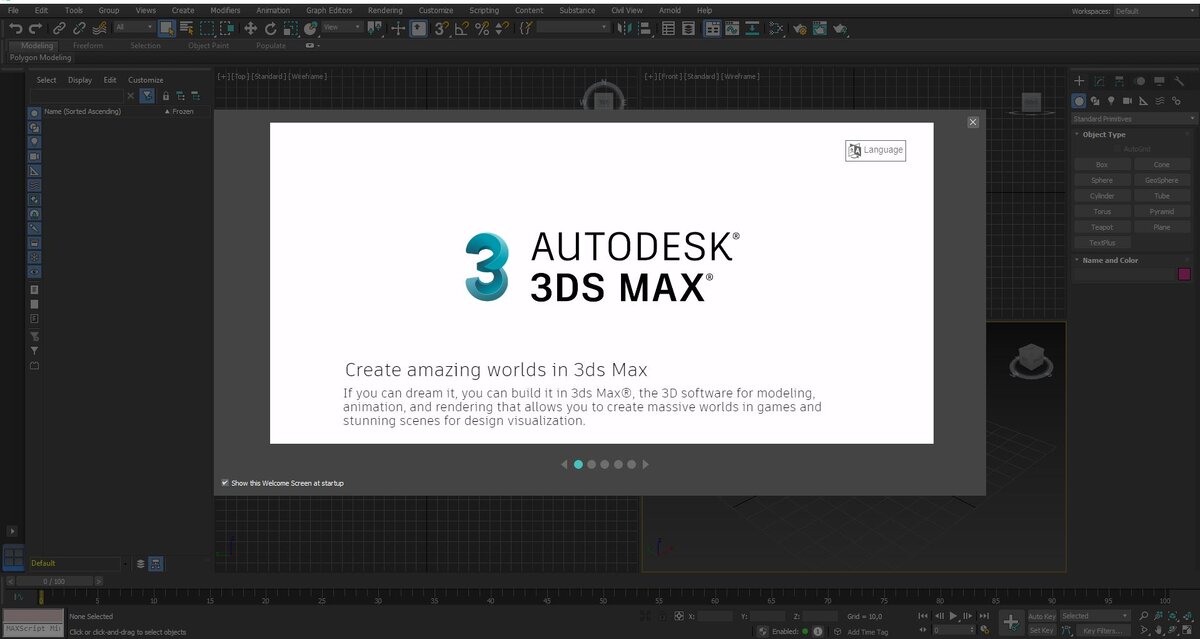Activate the Select and Rotate tool
This screenshot has height=639, width=1200.
(x=271, y=29)
